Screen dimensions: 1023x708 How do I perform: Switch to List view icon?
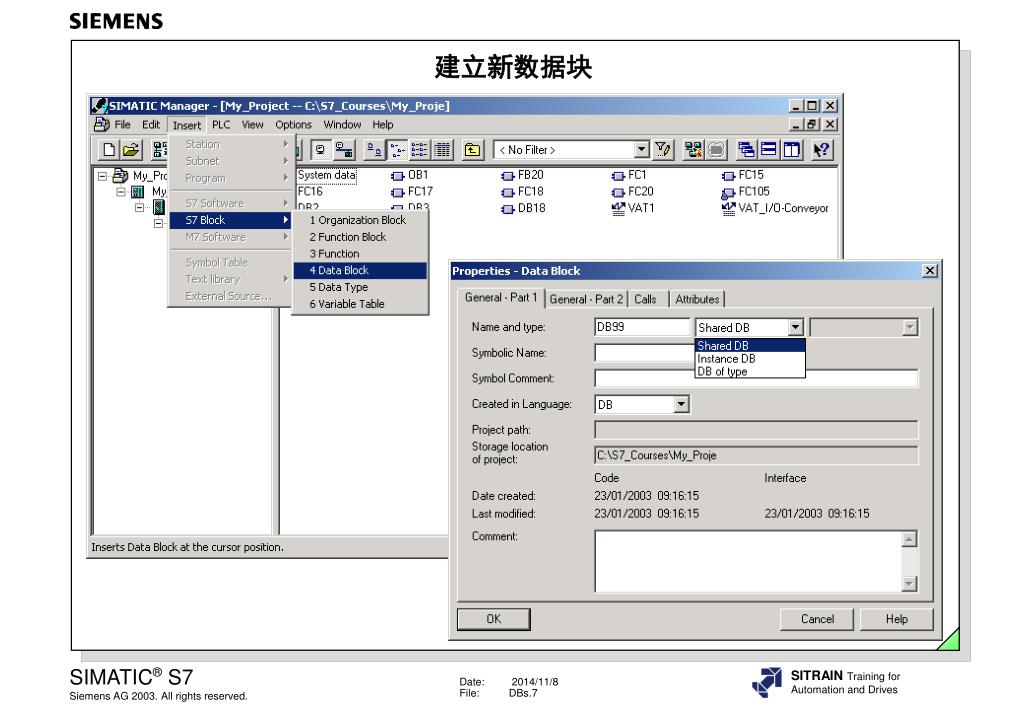tap(420, 149)
